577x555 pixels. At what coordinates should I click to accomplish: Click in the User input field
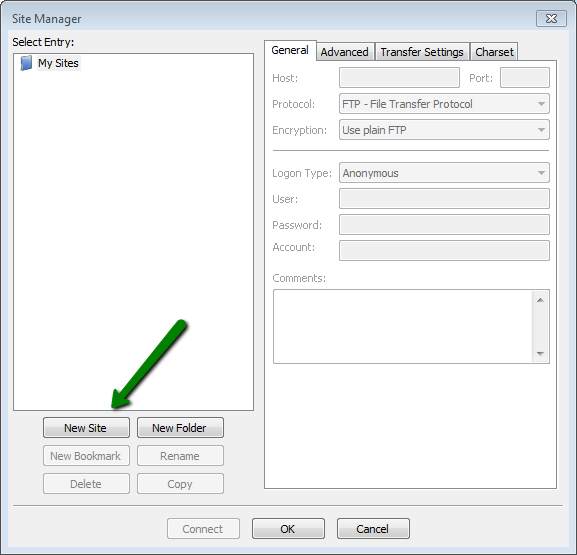pos(444,199)
